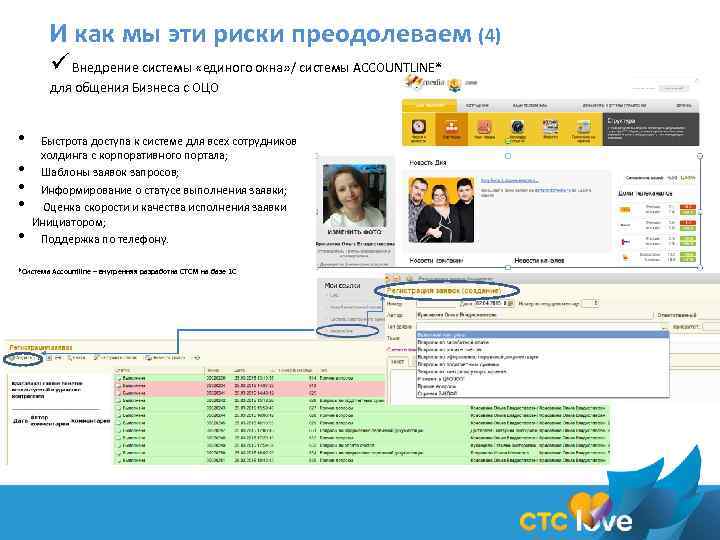This screenshot has width=720, height=540.
Task: Open the red icon tile in yellow strip
Action: (x=484, y=129)
